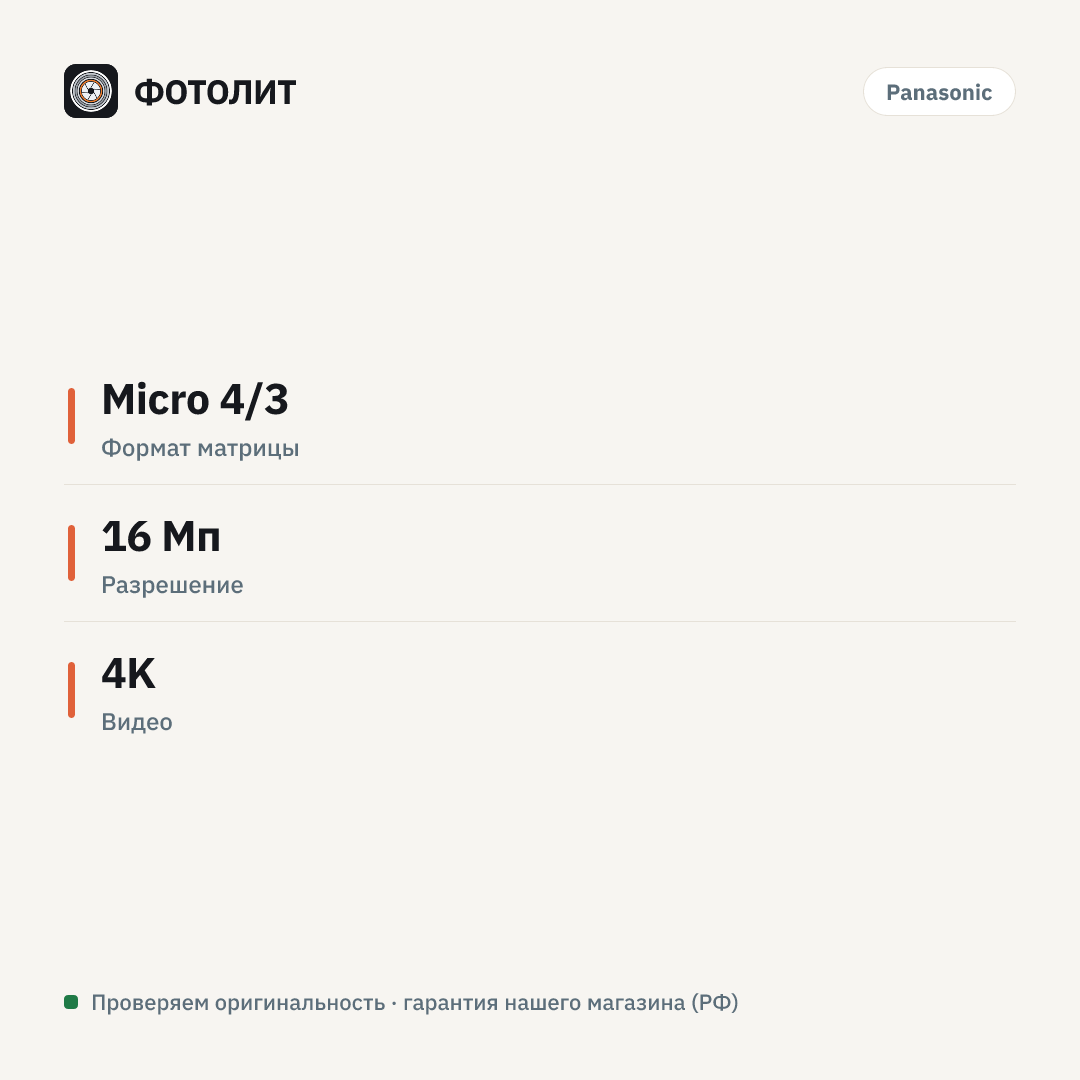This screenshot has height=1080, width=1080.
Task: Click the Формат матрицы label
Action: pyautogui.click(x=200, y=448)
